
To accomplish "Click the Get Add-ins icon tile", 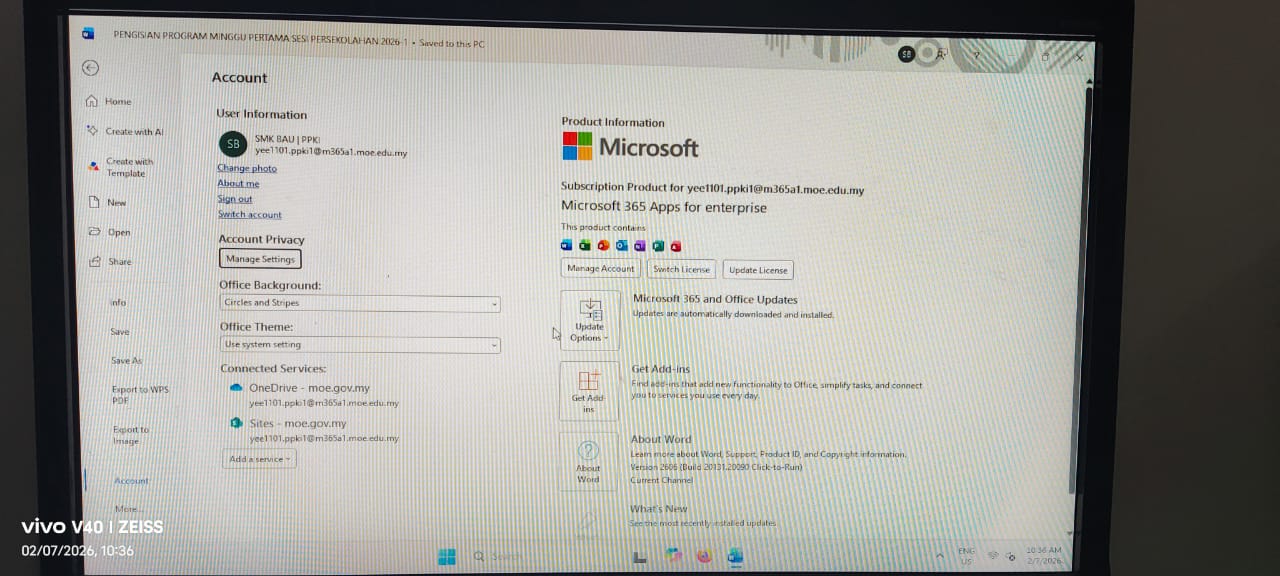I will (x=588, y=389).
